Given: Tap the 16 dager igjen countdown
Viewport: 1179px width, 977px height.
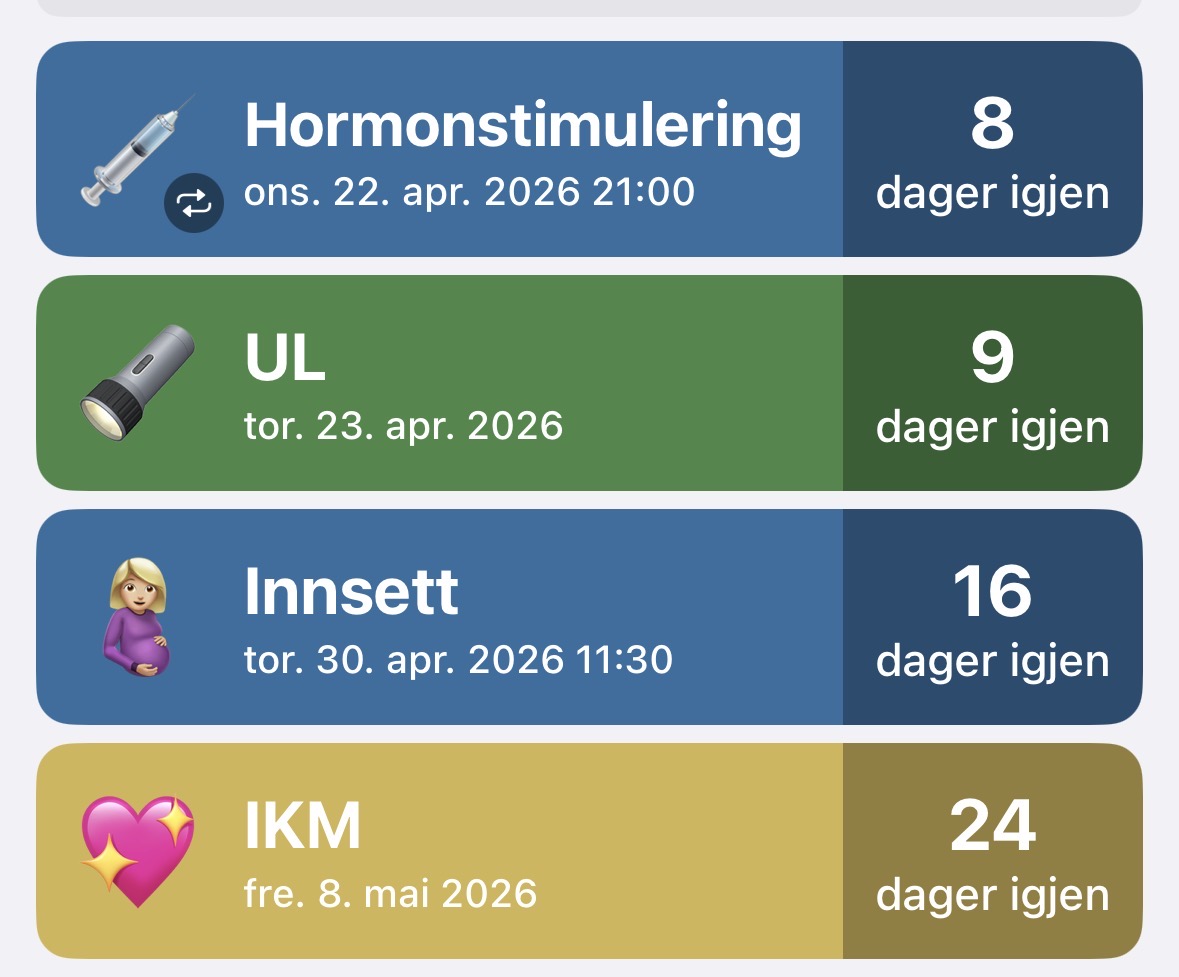Looking at the screenshot, I should [992, 617].
